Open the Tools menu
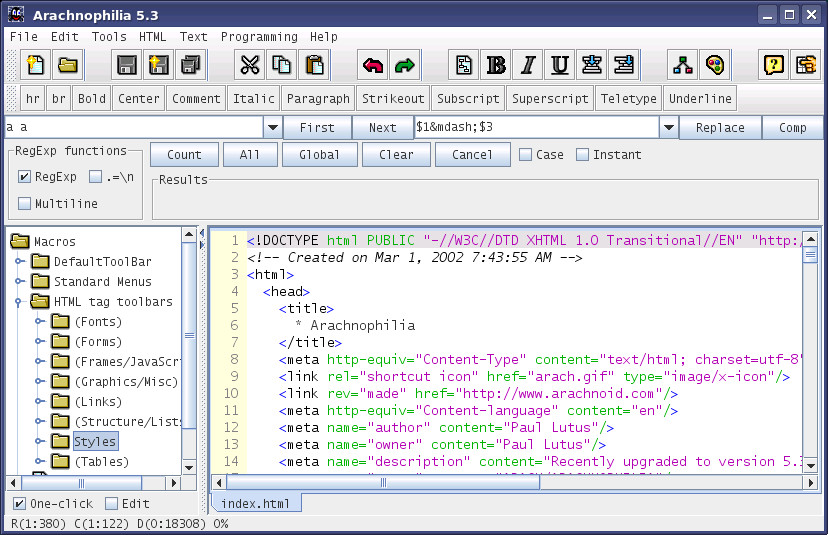Viewport: 828px width, 535px height. [x=109, y=37]
